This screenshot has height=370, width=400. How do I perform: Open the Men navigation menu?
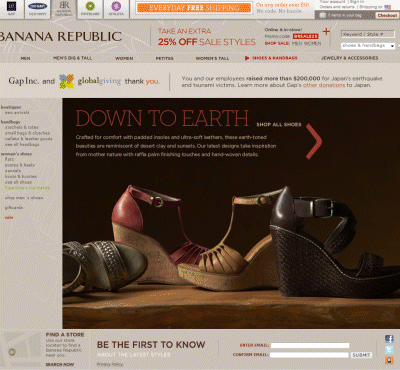25,58
